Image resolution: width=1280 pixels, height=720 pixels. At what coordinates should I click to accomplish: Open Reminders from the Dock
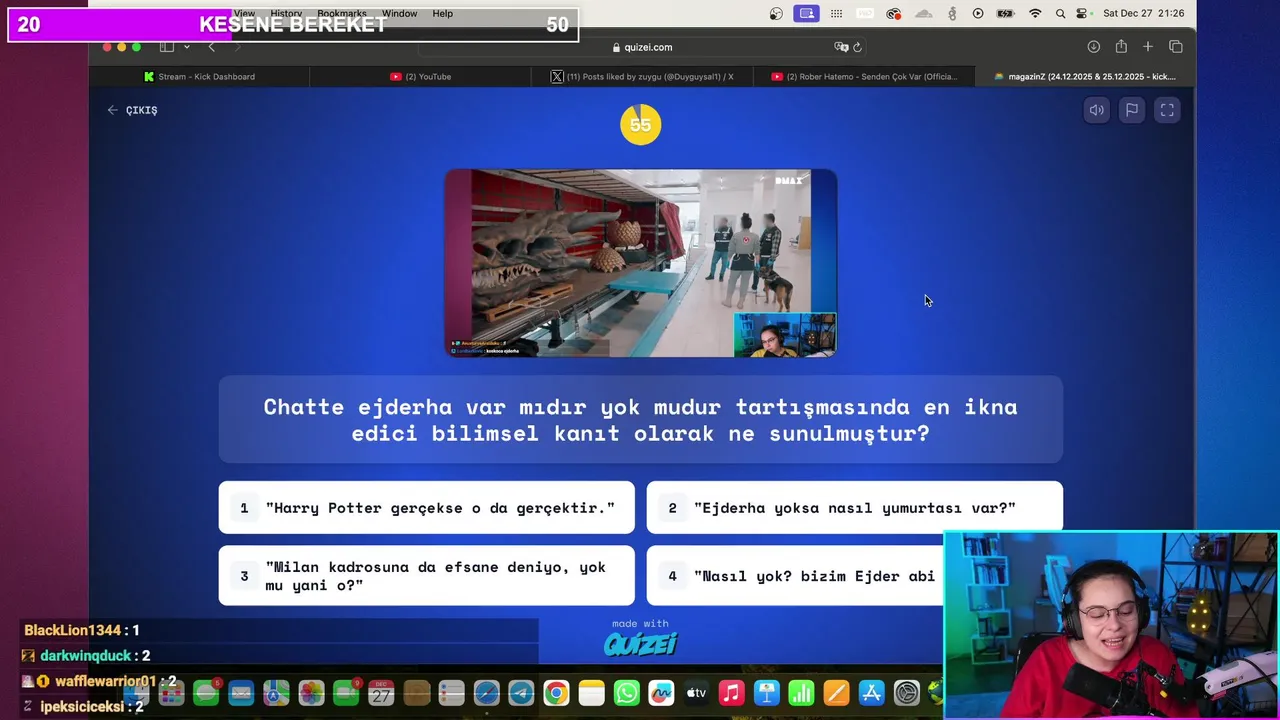[451, 693]
